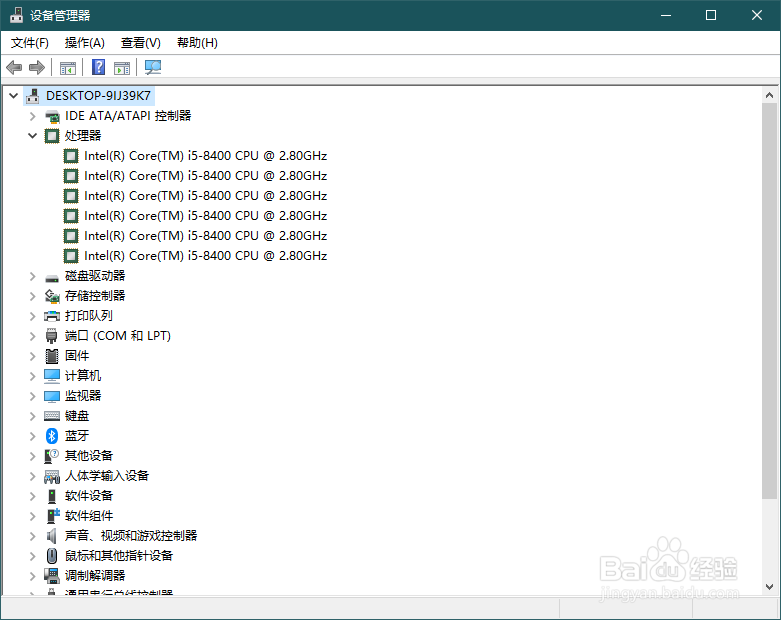Click the Back arrow toolbar icon
781x620 pixels.
pyautogui.click(x=14, y=67)
